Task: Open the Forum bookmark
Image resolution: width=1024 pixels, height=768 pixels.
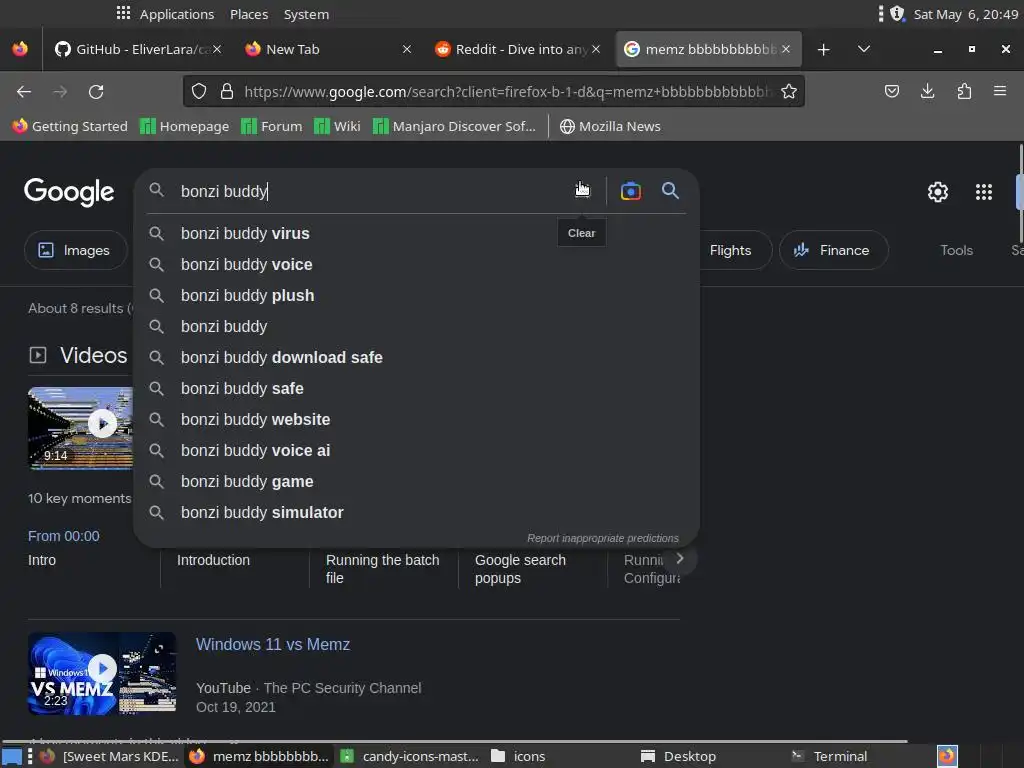Action: 272,126
